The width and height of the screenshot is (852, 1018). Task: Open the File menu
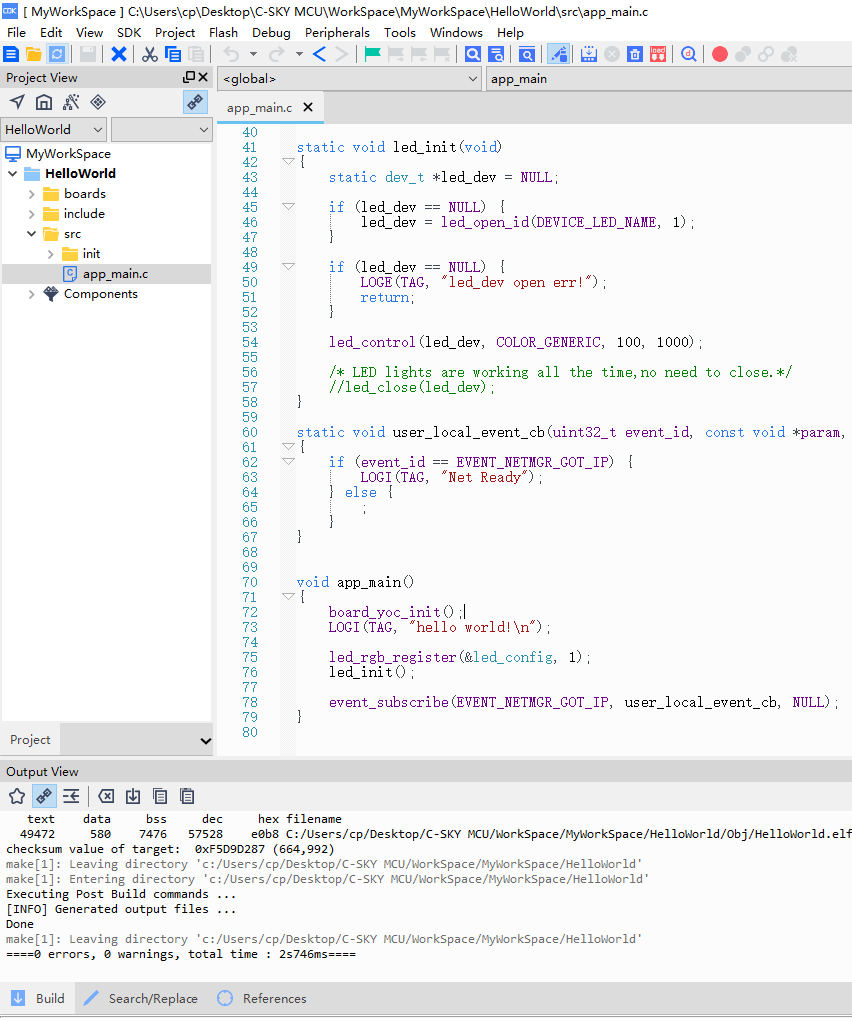[16, 32]
